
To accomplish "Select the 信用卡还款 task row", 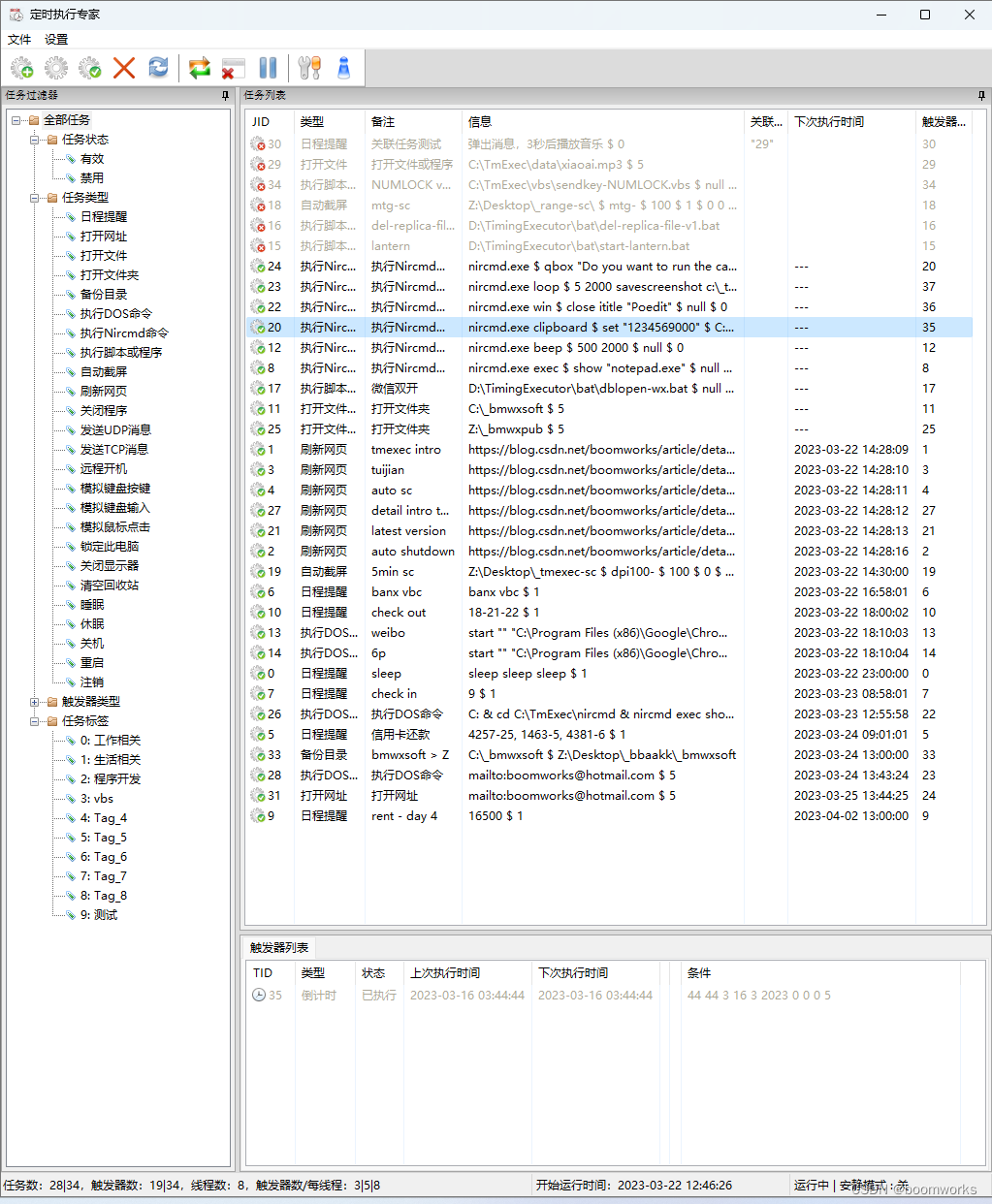I will 609,735.
